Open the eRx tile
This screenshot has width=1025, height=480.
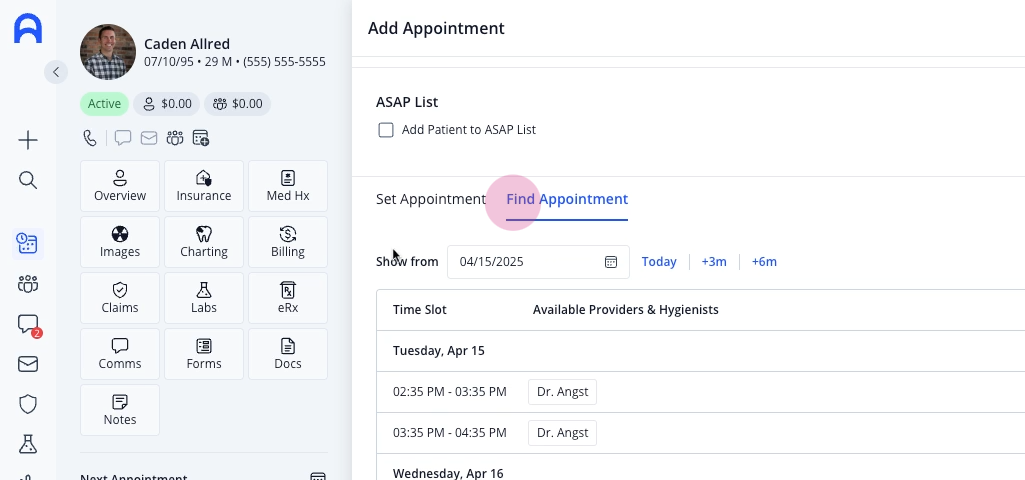tap(288, 298)
